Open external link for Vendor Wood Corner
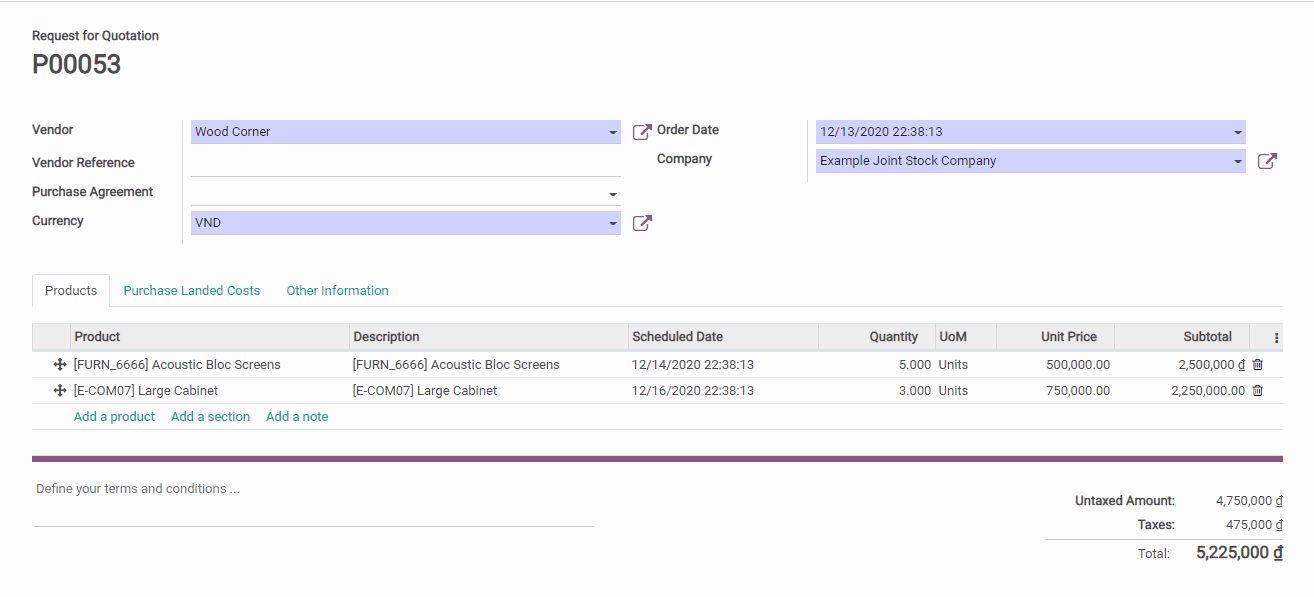Image resolution: width=1314 pixels, height=597 pixels. click(x=642, y=132)
